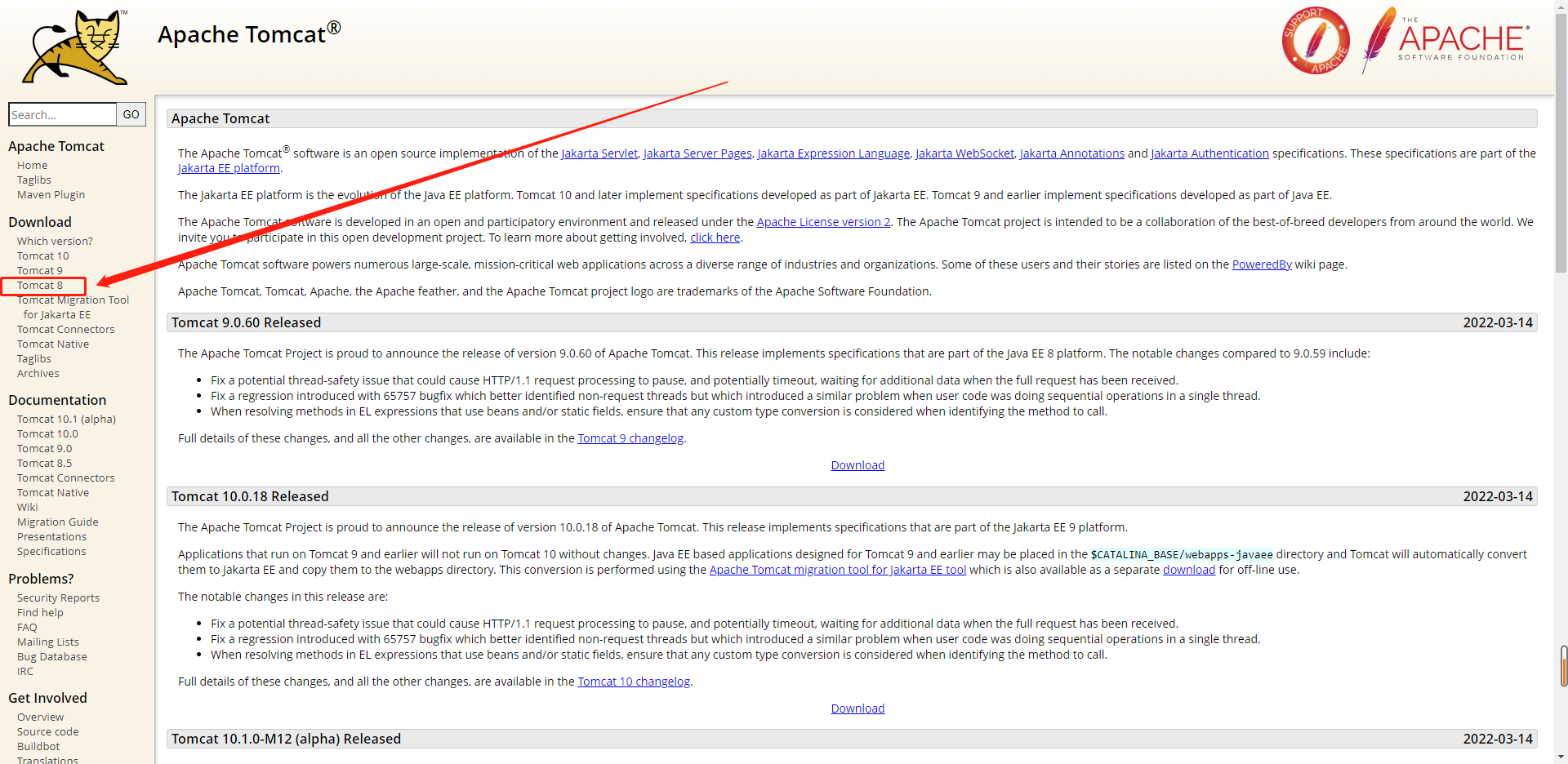Open Apache Tomcat migration tool for Jakarta EE link
The image size is (1568, 764).
[x=838, y=570]
